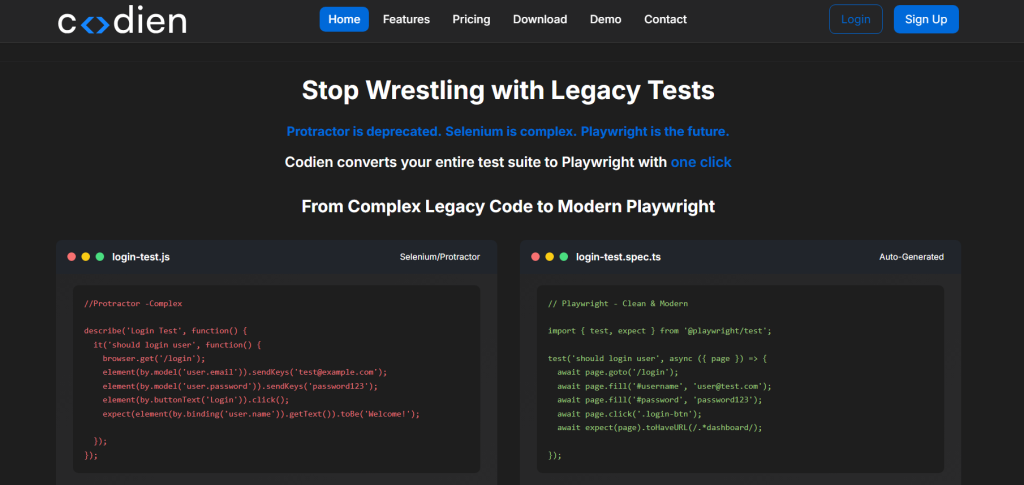Click yellow dot on login-test.js window
1024x485 pixels.
tap(86, 257)
